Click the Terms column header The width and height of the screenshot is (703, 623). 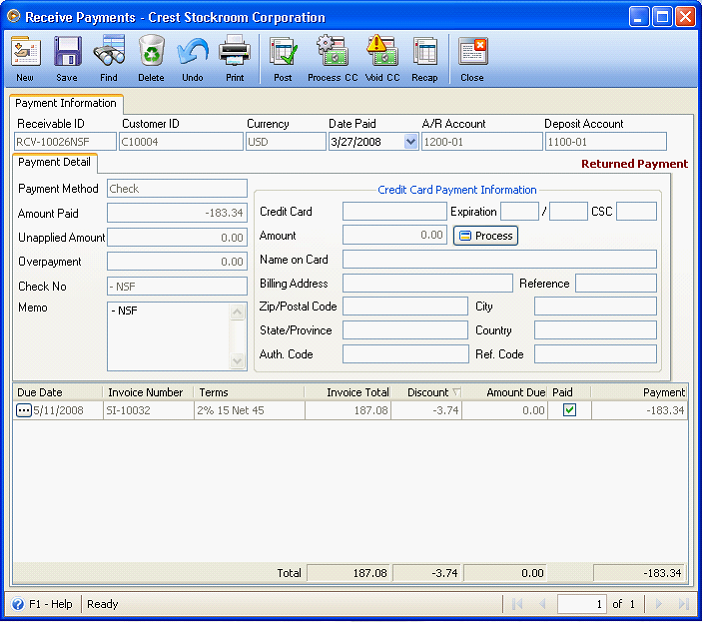point(249,392)
